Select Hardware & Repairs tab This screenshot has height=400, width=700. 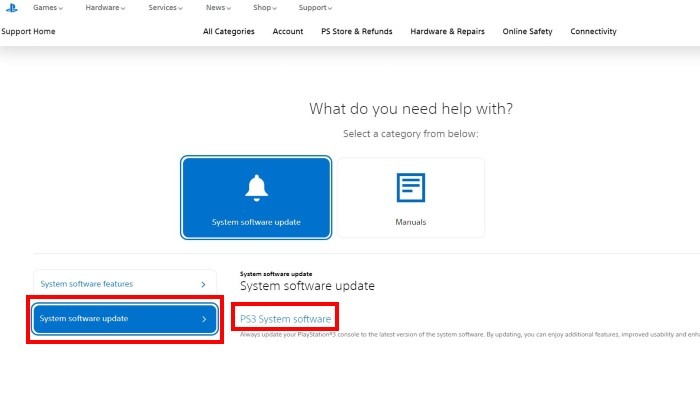pyautogui.click(x=447, y=32)
